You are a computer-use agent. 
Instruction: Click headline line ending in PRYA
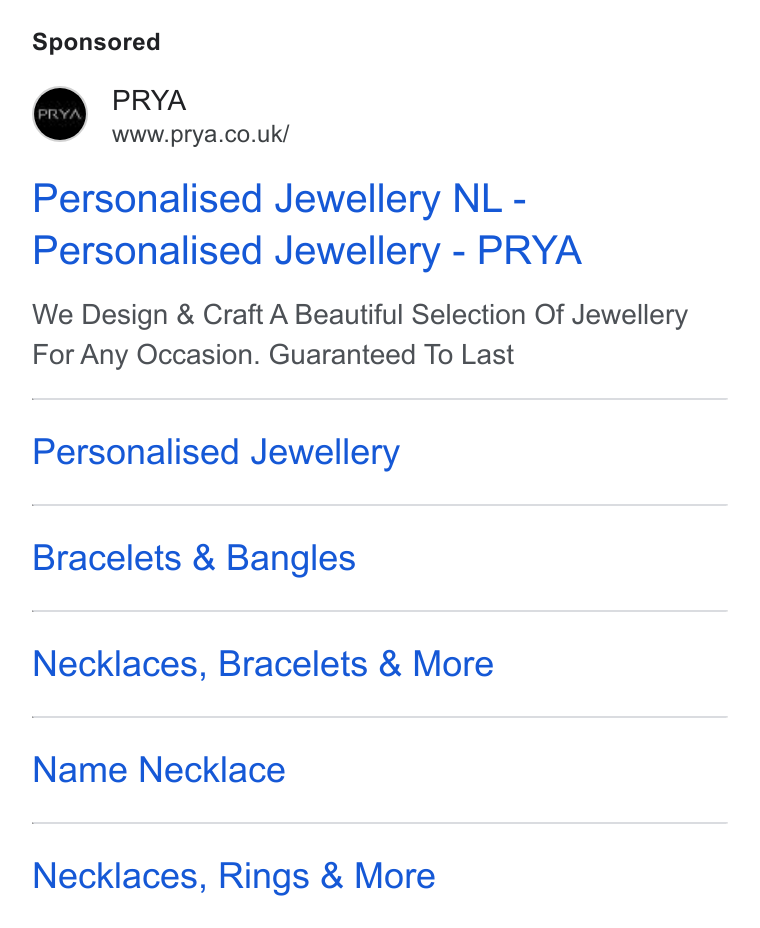[x=307, y=250]
